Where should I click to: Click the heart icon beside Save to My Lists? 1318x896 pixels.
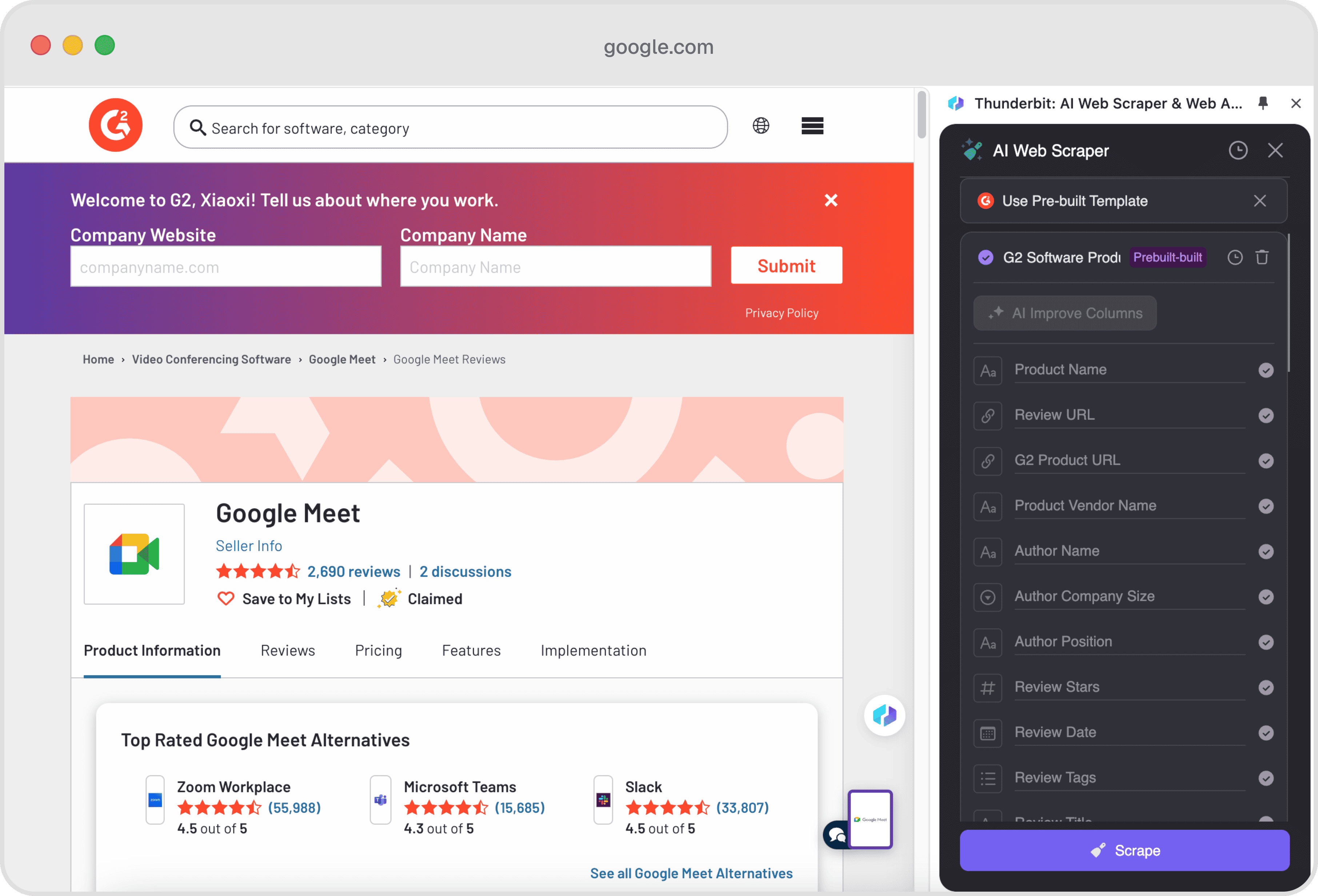226,599
